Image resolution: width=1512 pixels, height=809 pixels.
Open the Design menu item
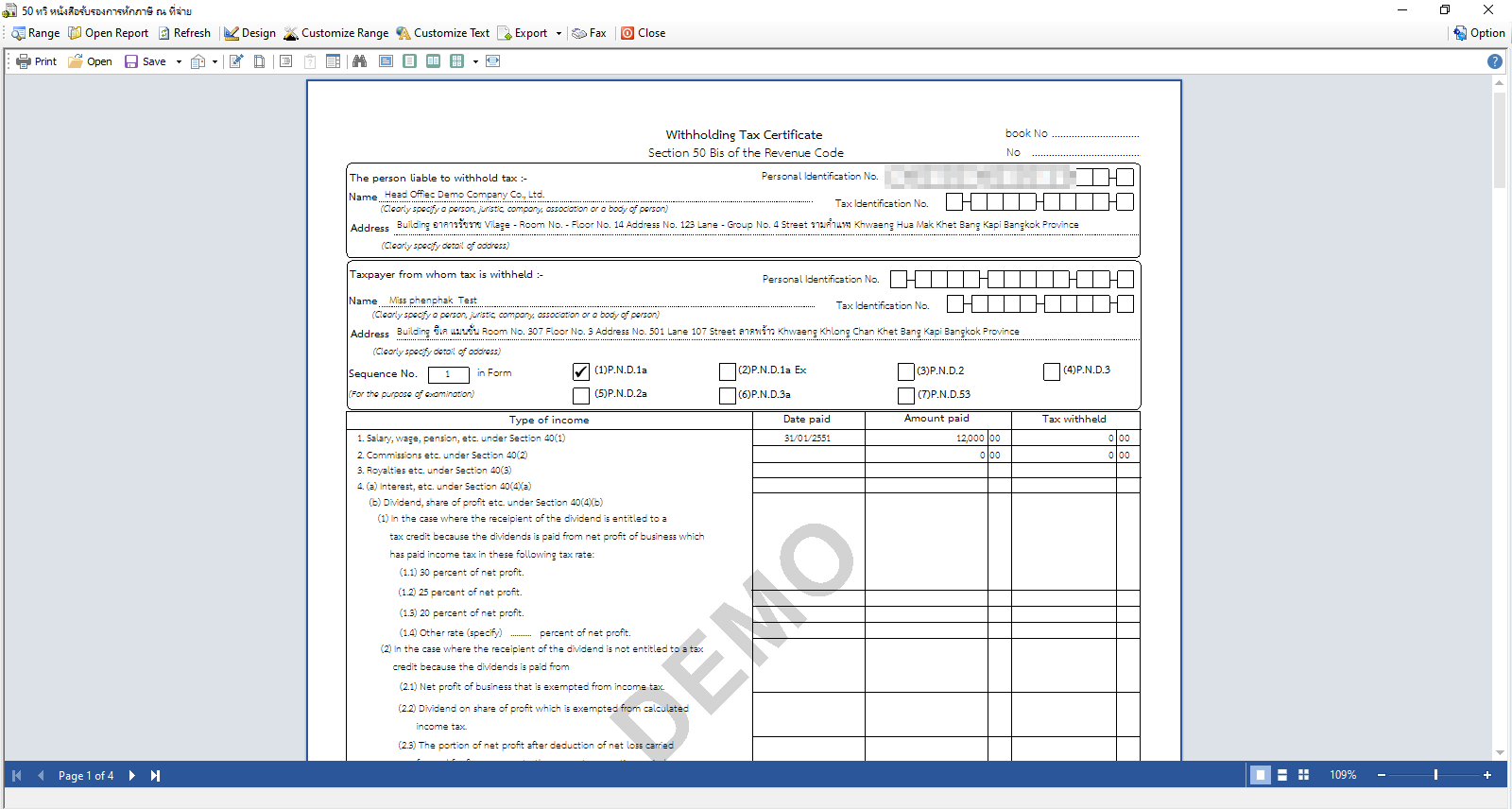coord(249,33)
